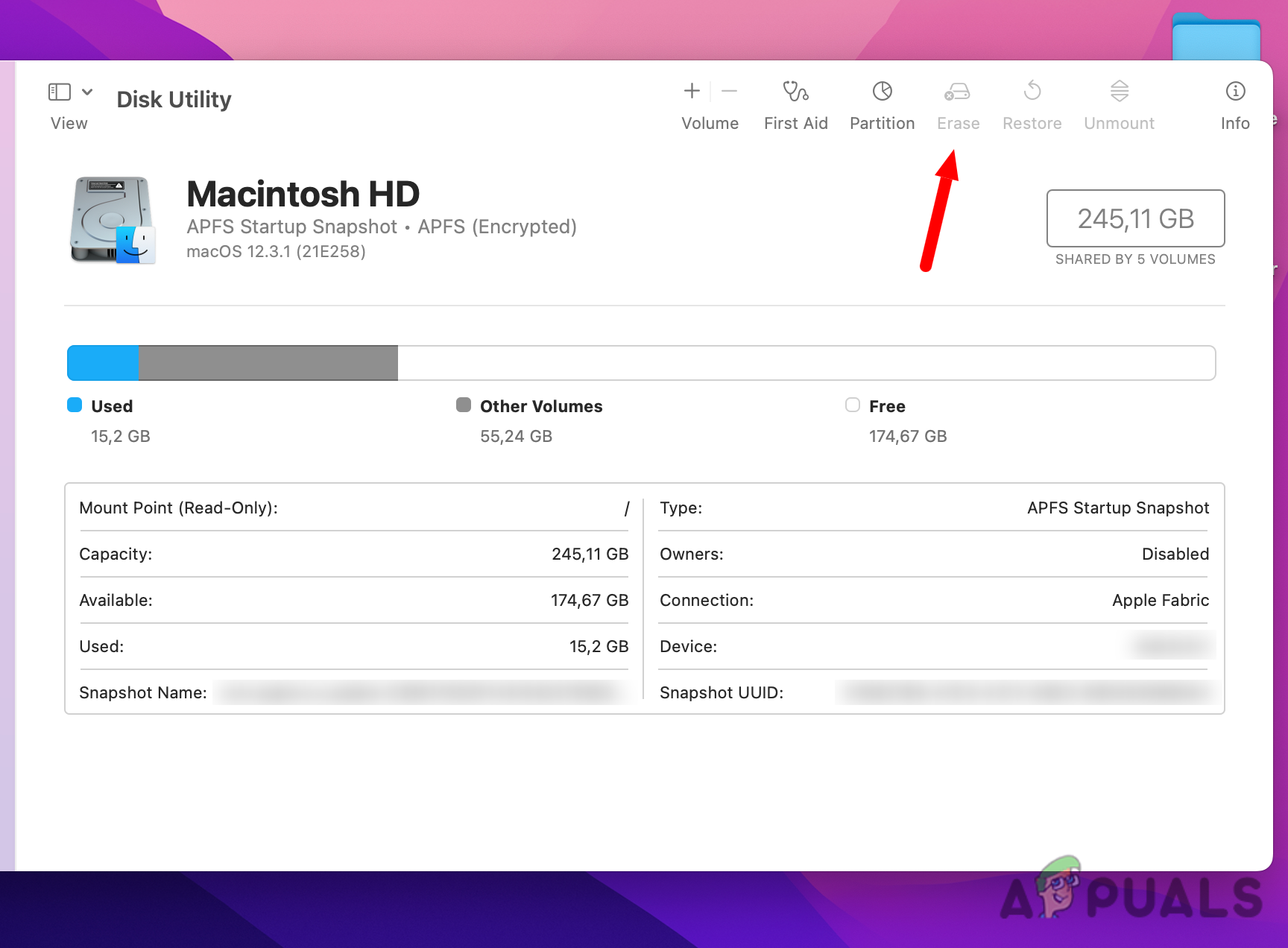This screenshot has width=1288, height=948.
Task: Click the Disk Utility window title
Action: click(174, 99)
